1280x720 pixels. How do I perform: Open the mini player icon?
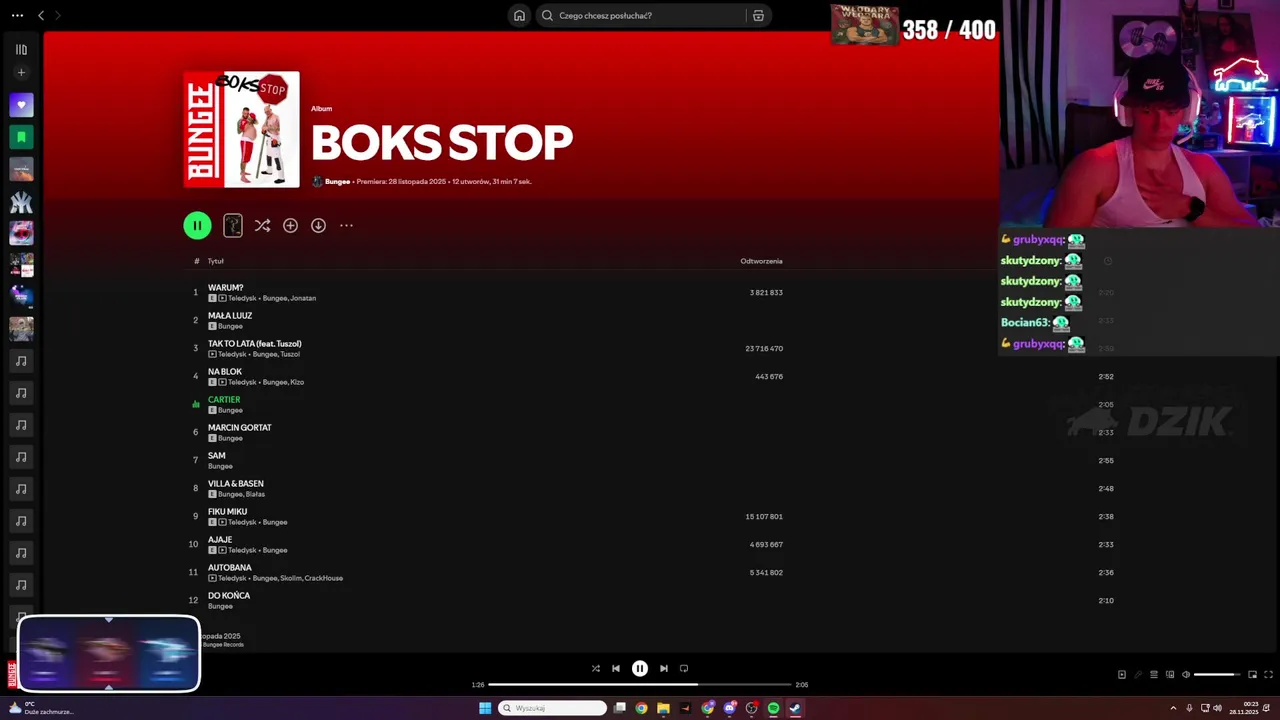(1252, 675)
